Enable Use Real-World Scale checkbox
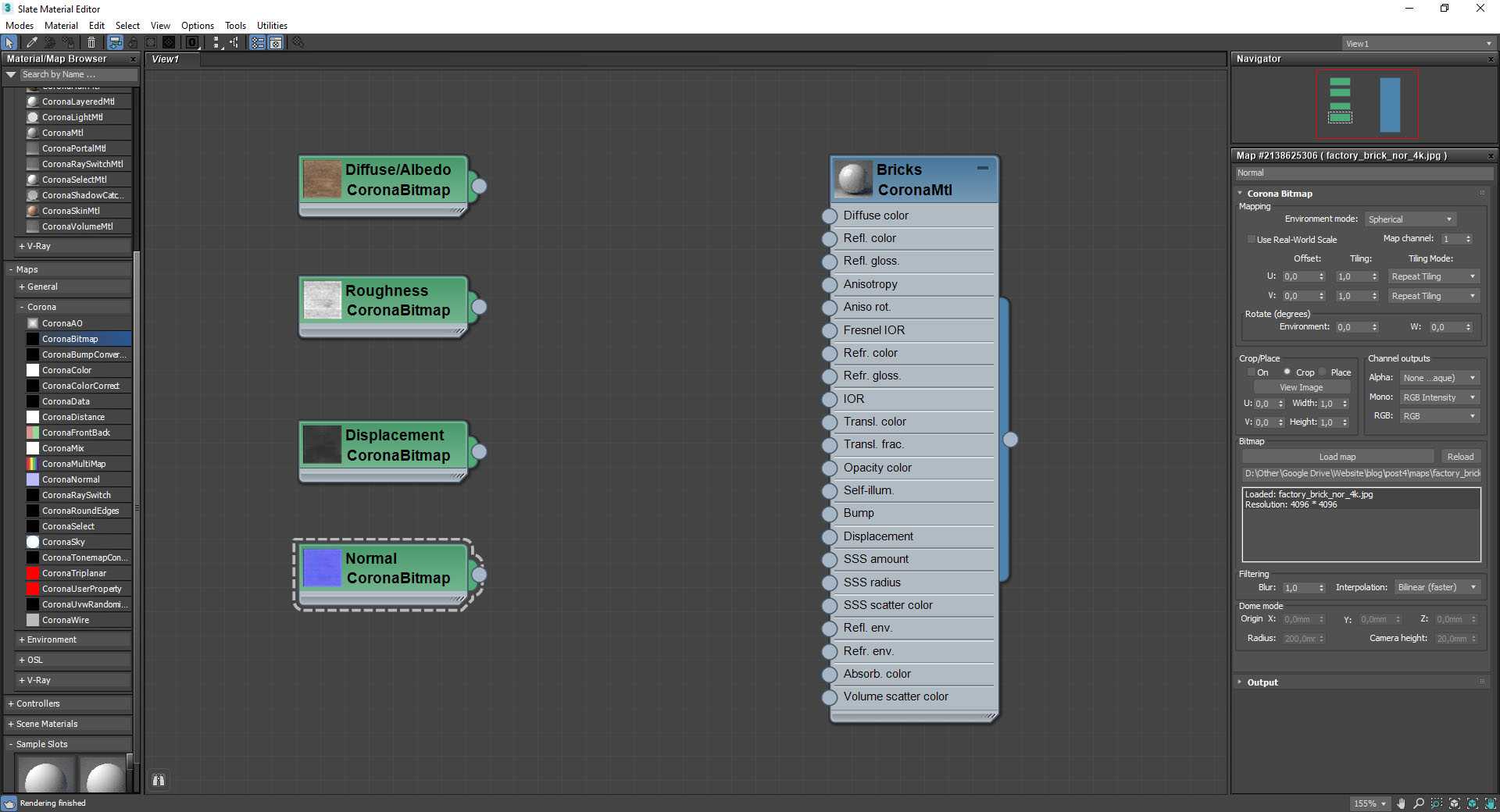1500x812 pixels. [1252, 240]
